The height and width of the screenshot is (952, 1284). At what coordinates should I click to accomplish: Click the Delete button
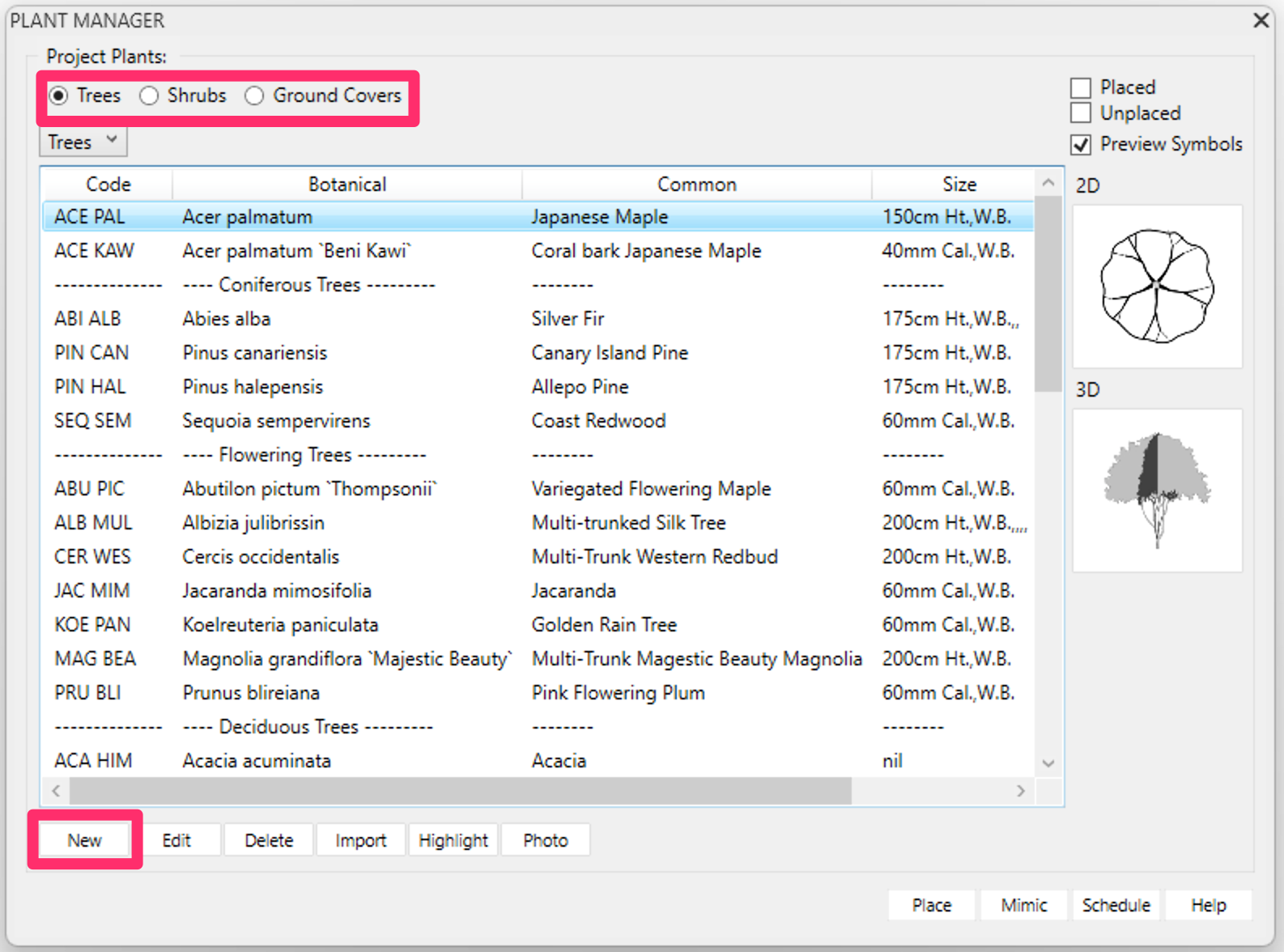[269, 840]
